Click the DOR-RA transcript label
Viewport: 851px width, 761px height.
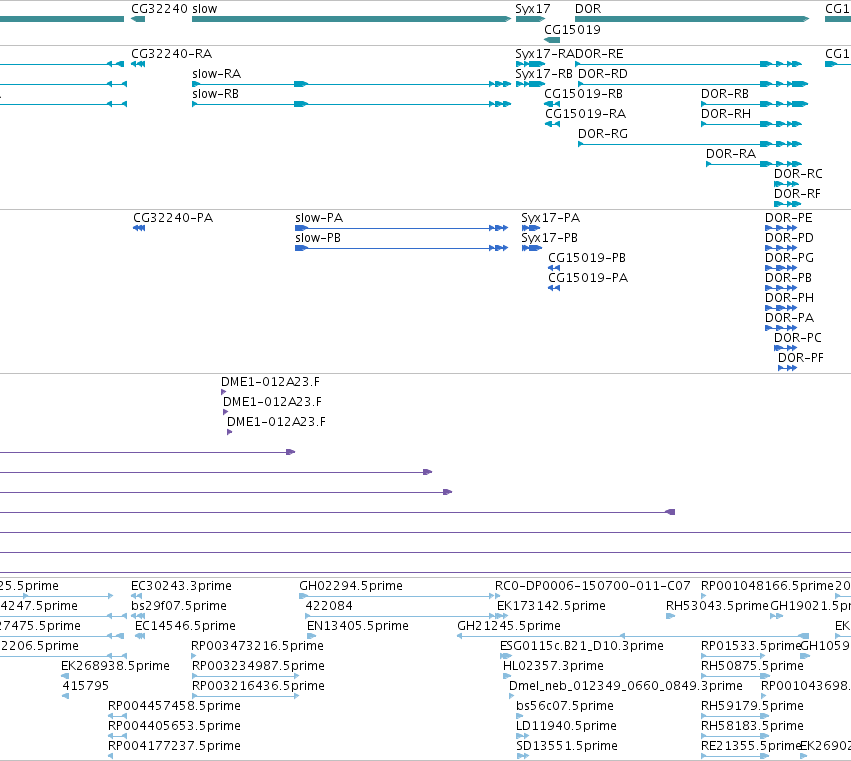pos(731,154)
